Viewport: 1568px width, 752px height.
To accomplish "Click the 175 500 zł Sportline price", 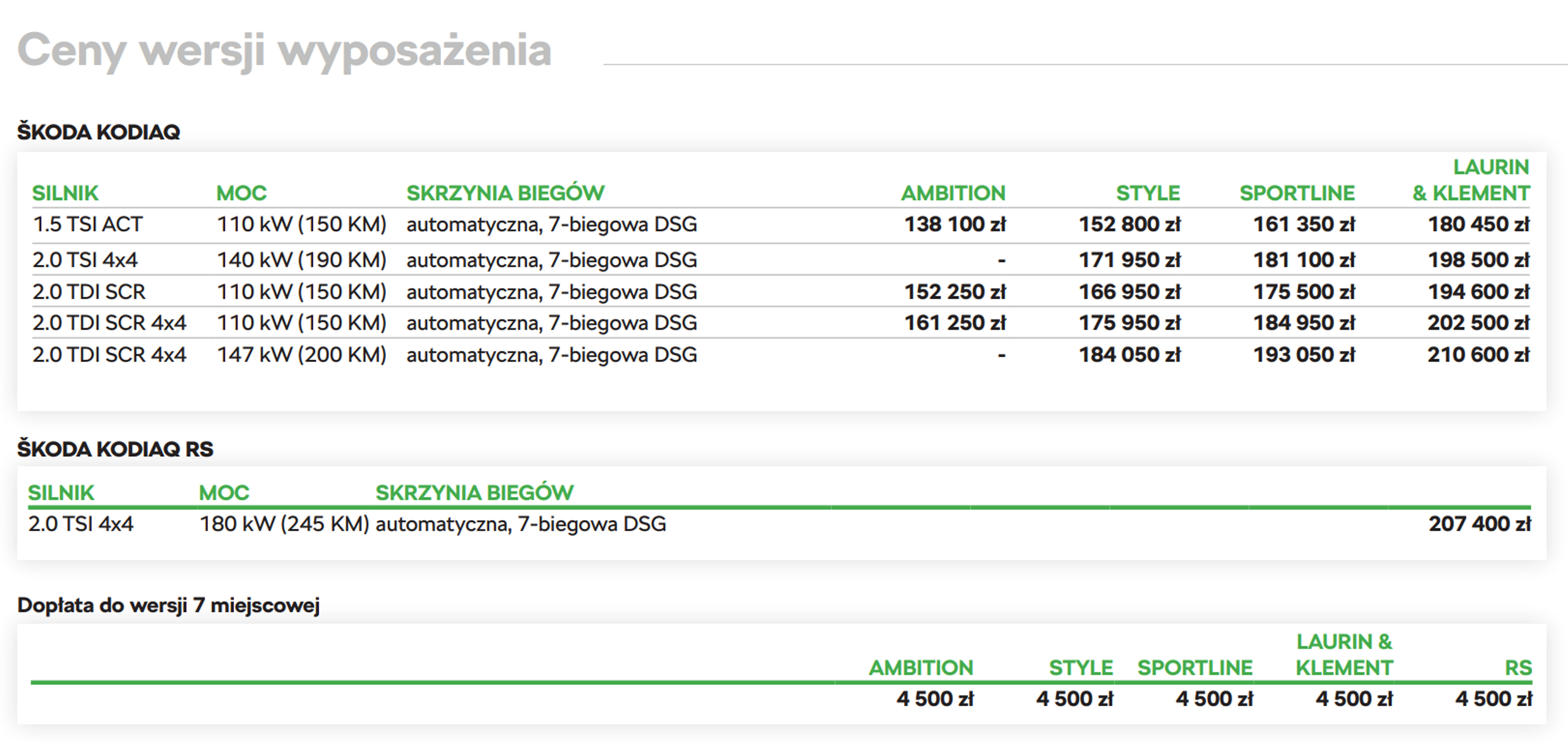I will (x=1303, y=292).
